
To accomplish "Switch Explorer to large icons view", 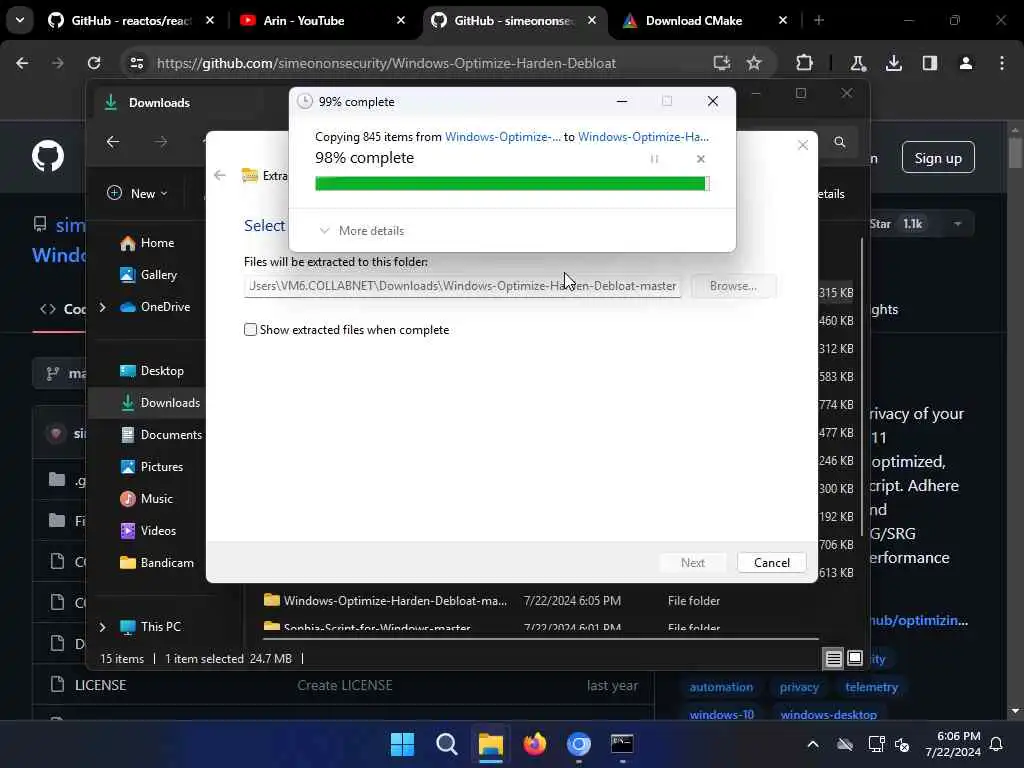I will (x=855, y=658).
